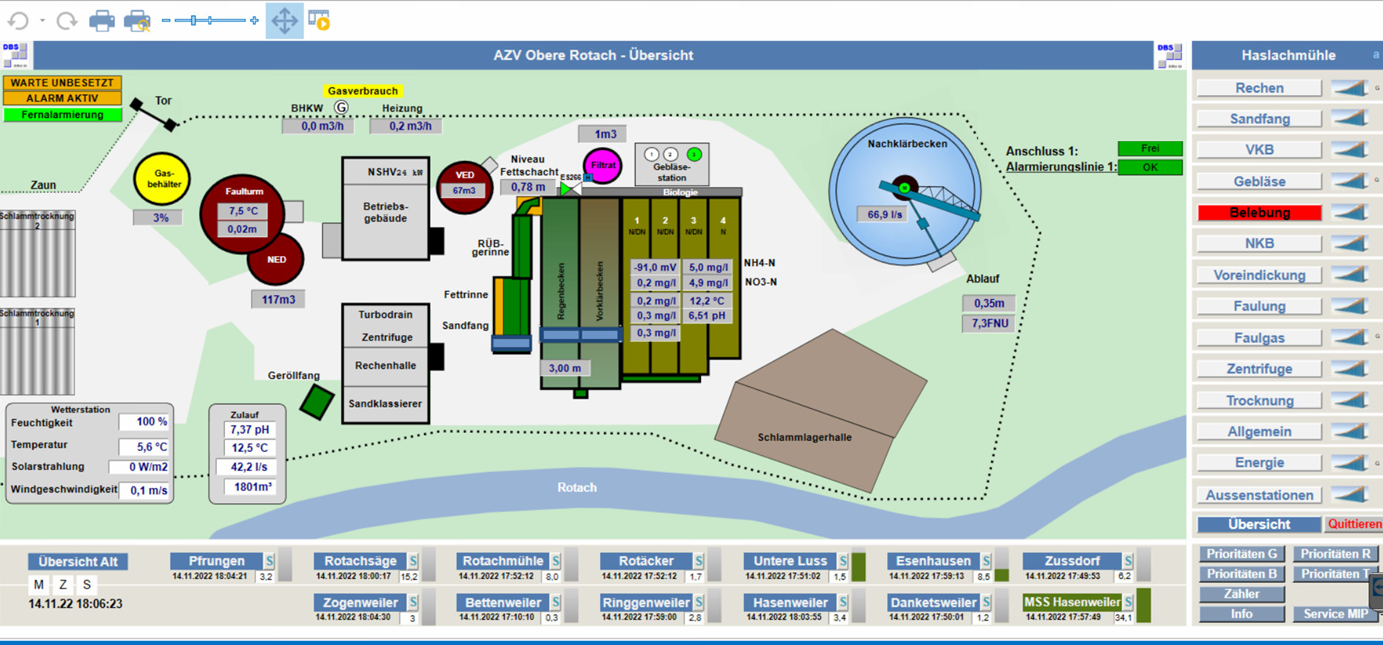Activate the pan/move arrows tool
Viewport: 1383px width, 645px height.
tap(284, 20)
